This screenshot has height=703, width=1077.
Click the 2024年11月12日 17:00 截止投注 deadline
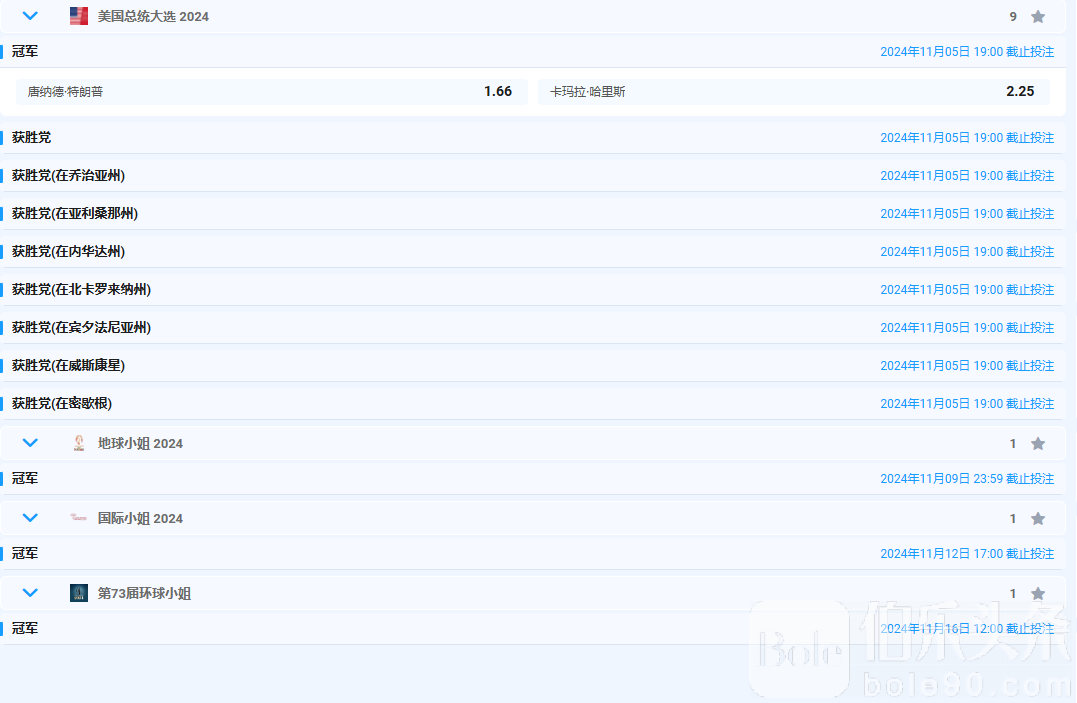(x=967, y=553)
